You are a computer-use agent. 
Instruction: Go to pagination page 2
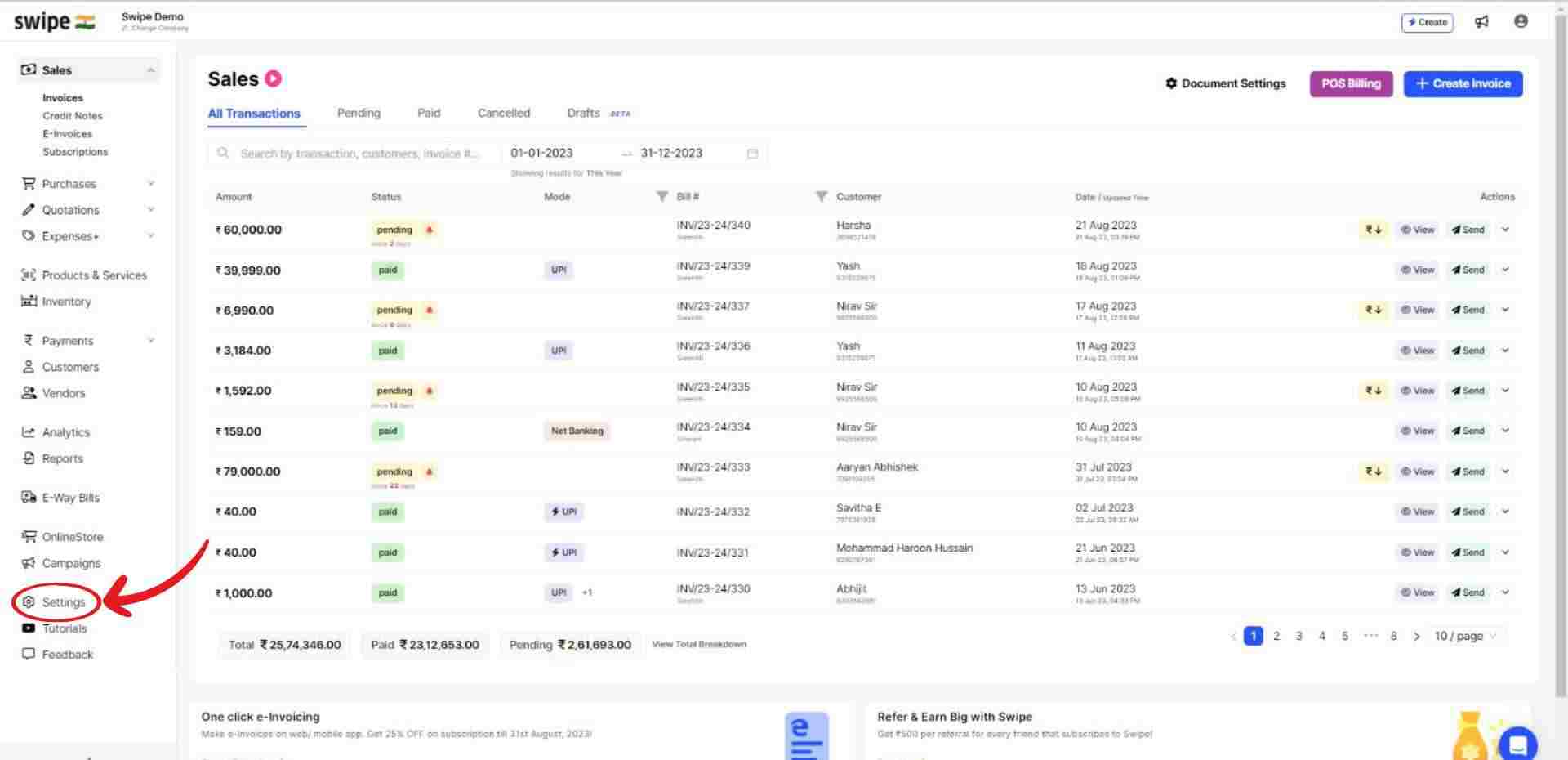(1276, 636)
